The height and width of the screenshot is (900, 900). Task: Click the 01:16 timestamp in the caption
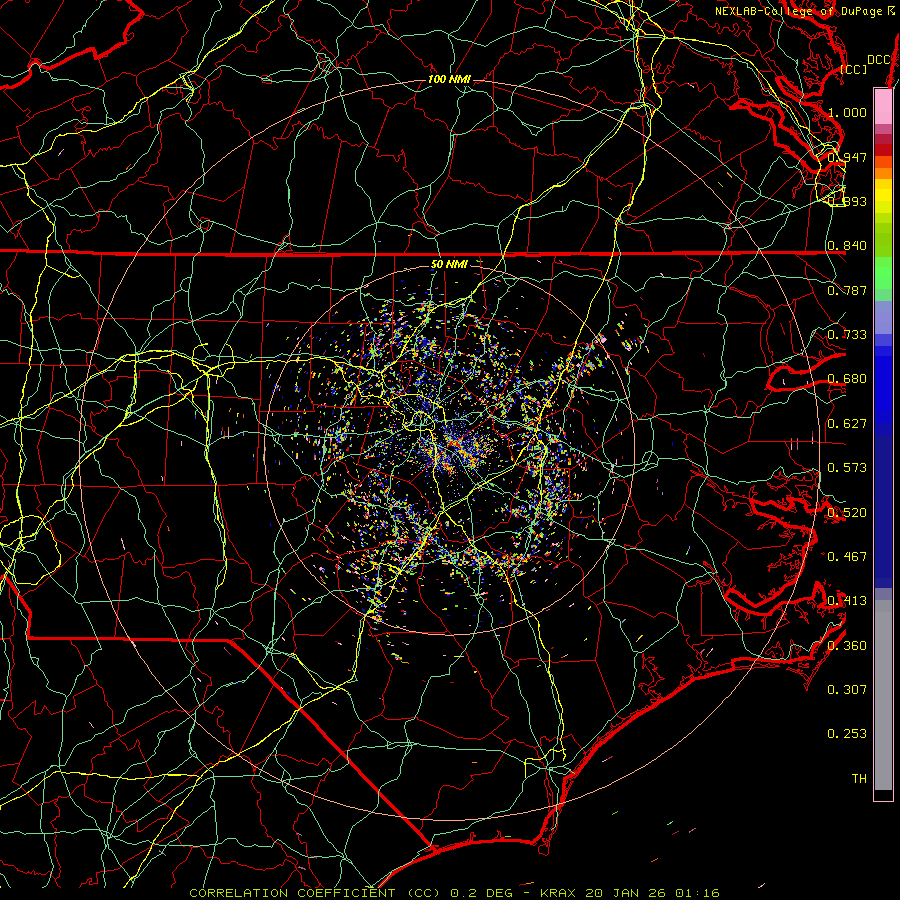click(697, 893)
